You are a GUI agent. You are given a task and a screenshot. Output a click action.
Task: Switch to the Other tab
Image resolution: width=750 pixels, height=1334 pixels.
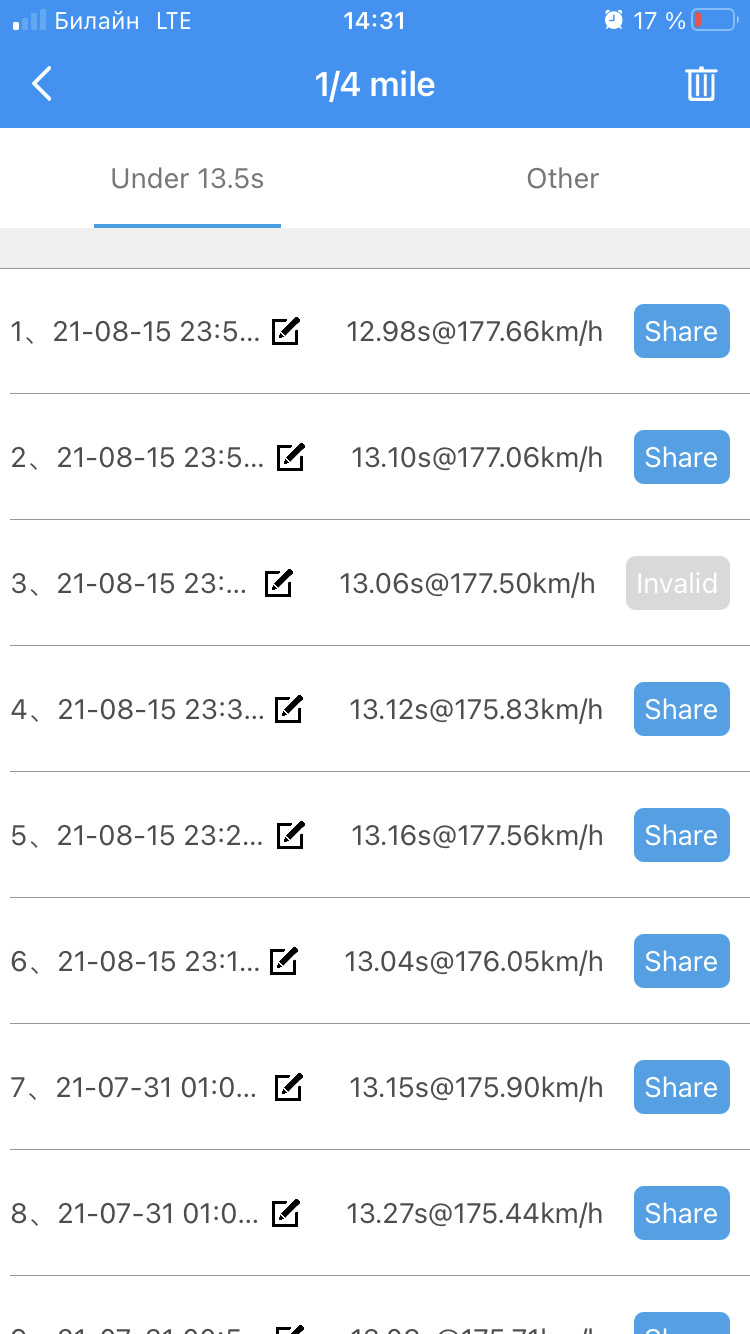coord(562,179)
